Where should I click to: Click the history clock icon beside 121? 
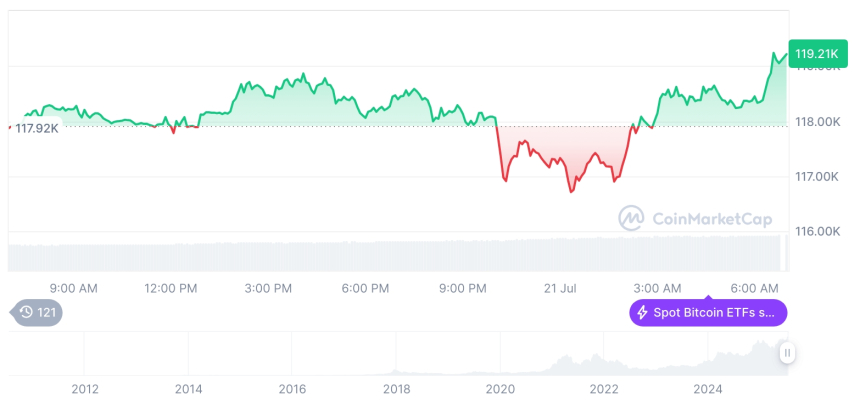click(24, 313)
